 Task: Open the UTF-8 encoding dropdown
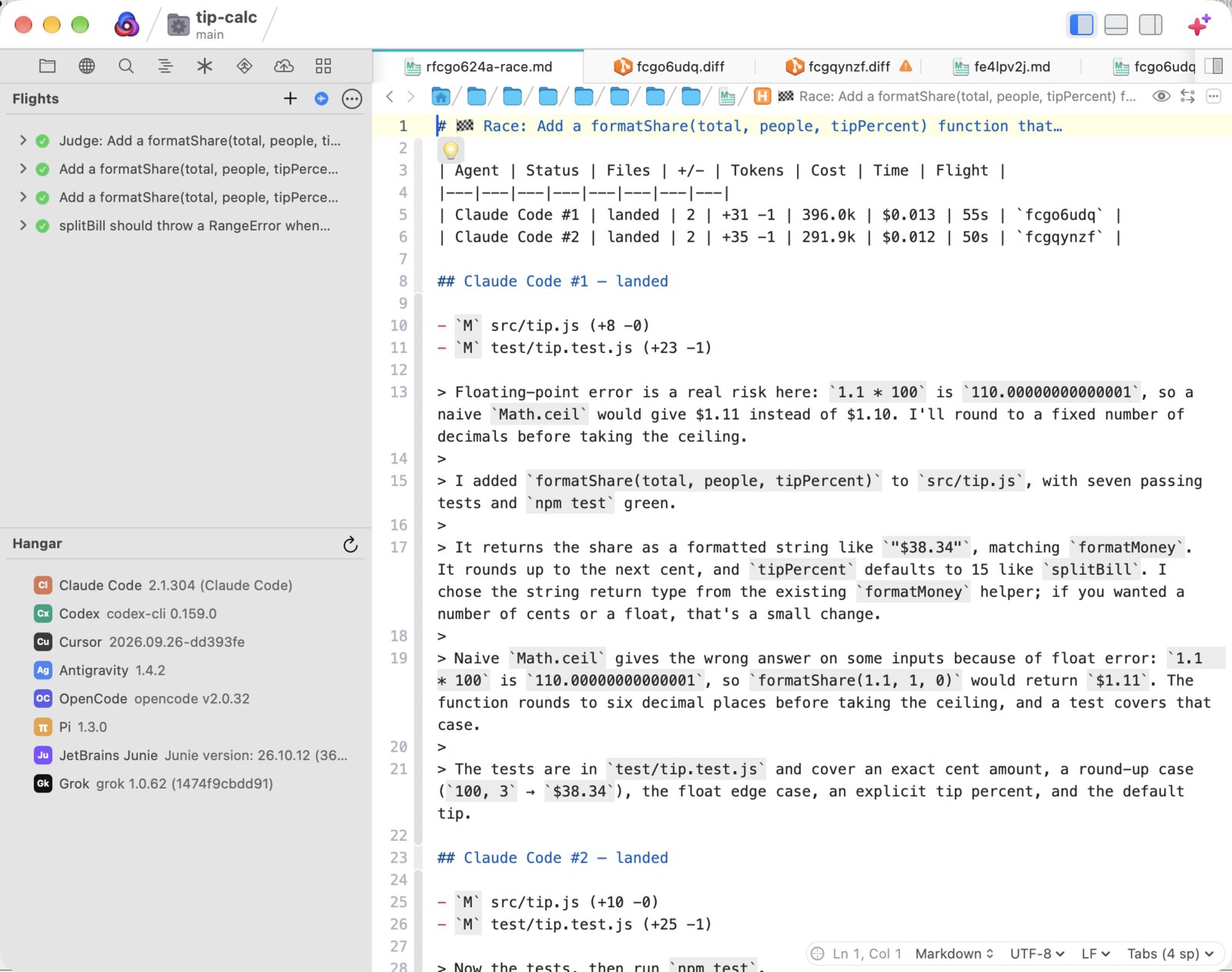(1037, 954)
